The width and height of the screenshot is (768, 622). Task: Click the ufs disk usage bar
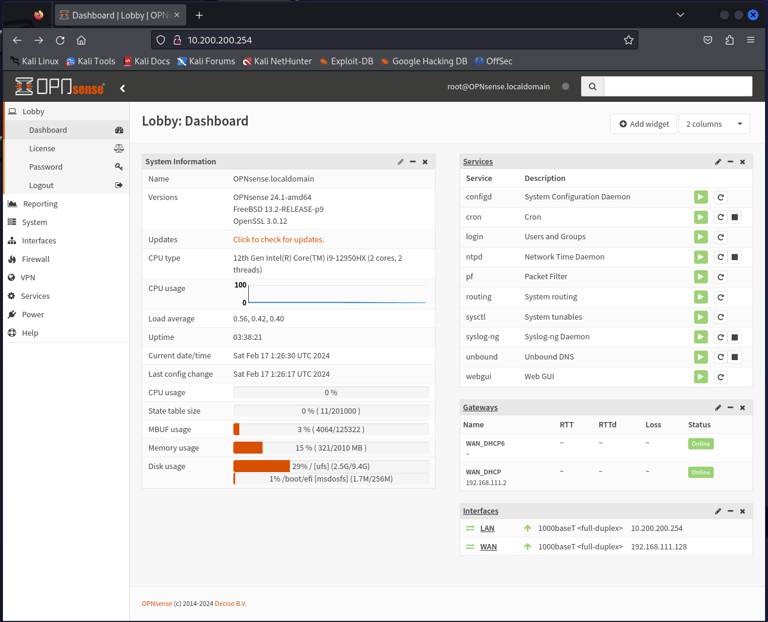(x=331, y=466)
